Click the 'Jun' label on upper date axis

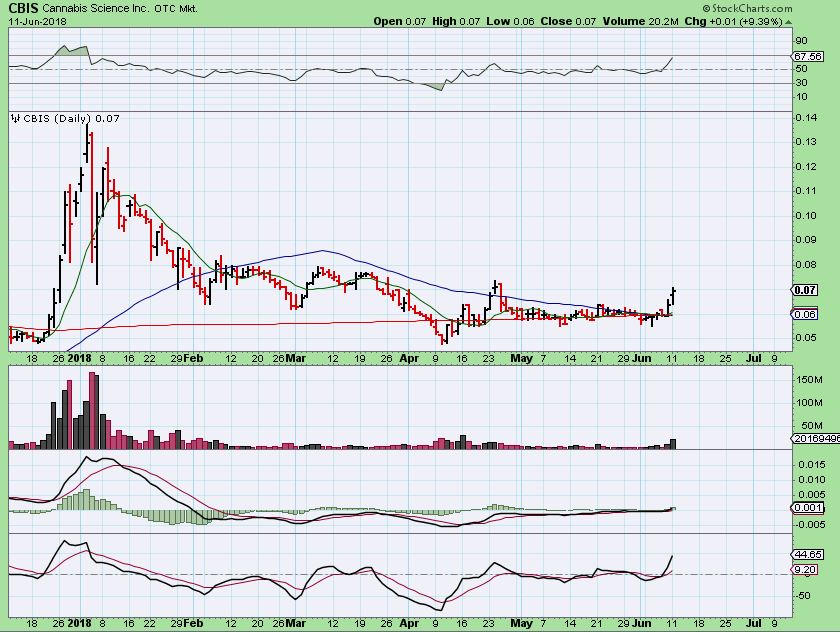tap(642, 358)
